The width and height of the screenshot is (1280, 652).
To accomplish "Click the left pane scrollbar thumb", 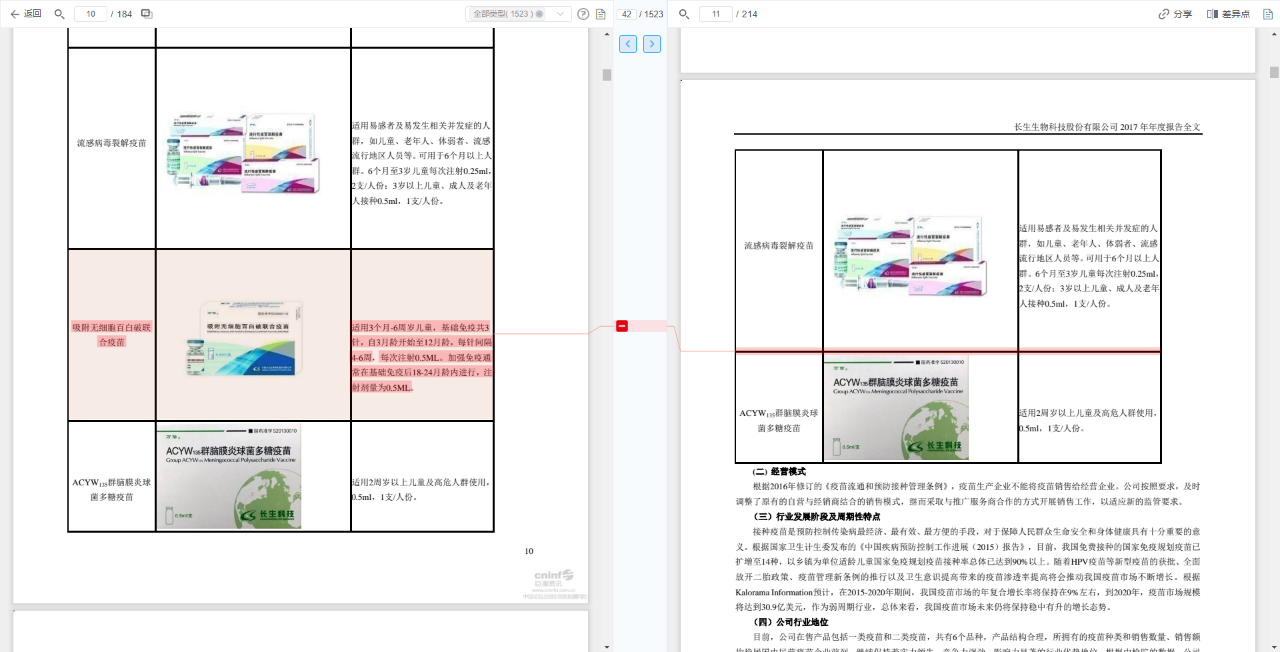I will (x=606, y=75).
